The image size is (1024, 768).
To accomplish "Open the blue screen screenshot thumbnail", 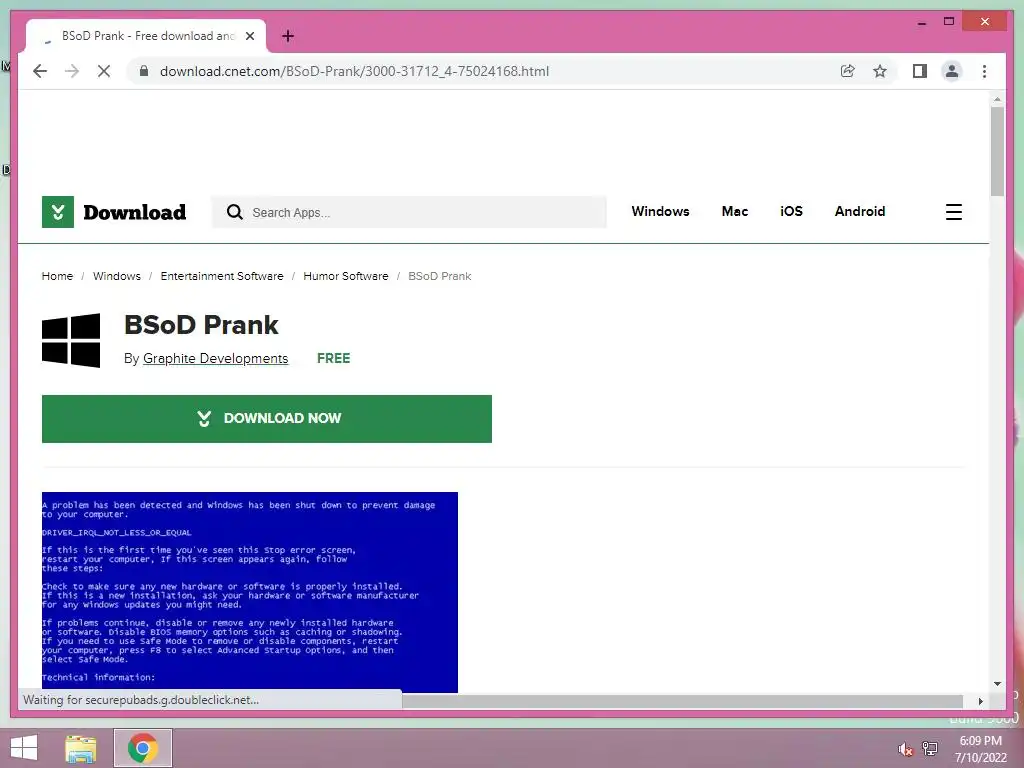I will pyautogui.click(x=249, y=592).
